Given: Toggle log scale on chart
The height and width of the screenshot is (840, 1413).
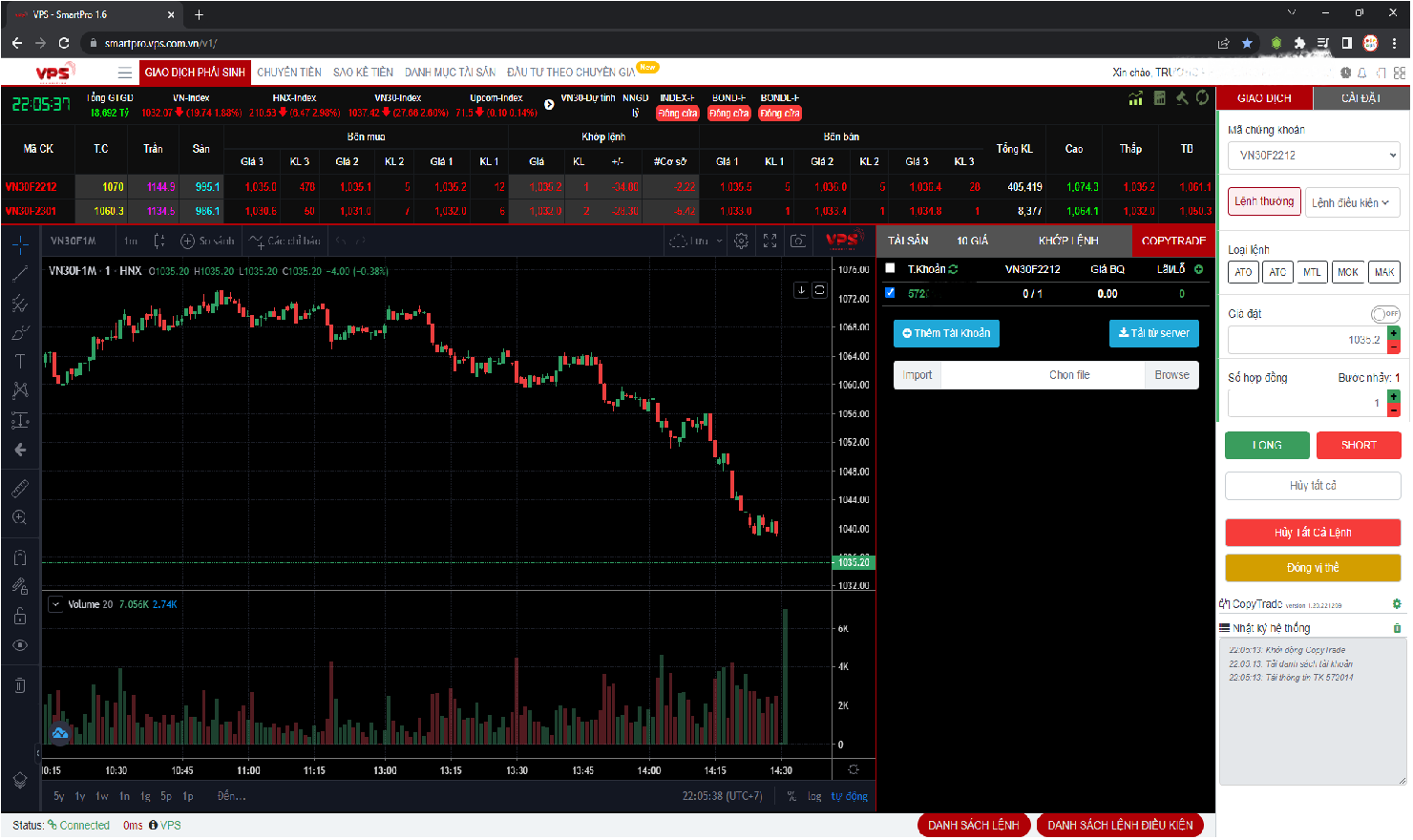Looking at the screenshot, I should pyautogui.click(x=813, y=796).
